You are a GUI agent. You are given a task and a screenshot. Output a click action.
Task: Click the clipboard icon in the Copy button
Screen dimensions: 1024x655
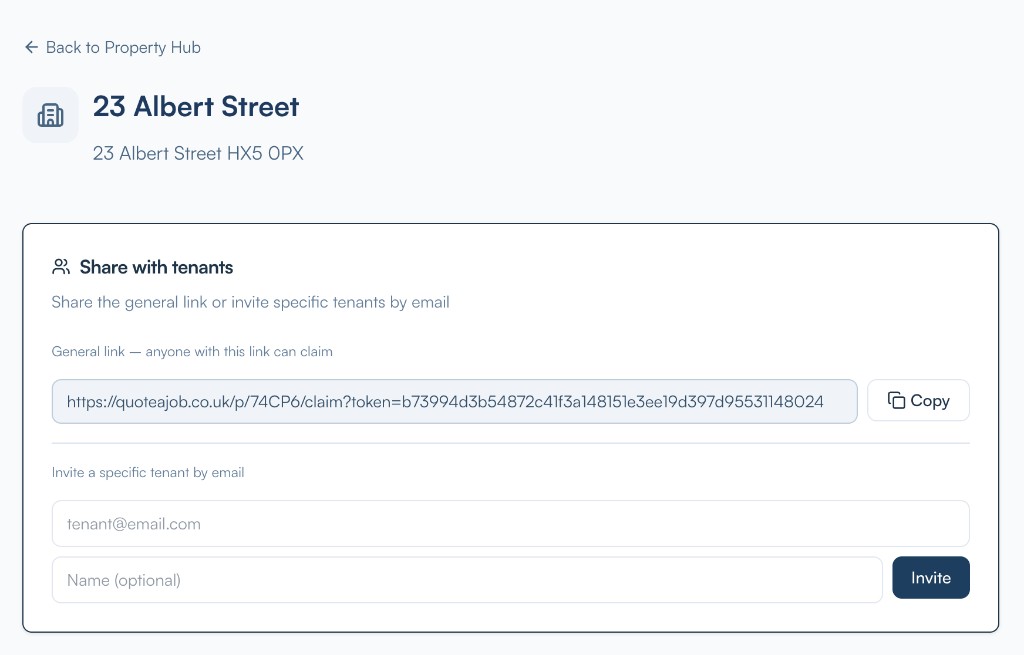click(x=896, y=401)
